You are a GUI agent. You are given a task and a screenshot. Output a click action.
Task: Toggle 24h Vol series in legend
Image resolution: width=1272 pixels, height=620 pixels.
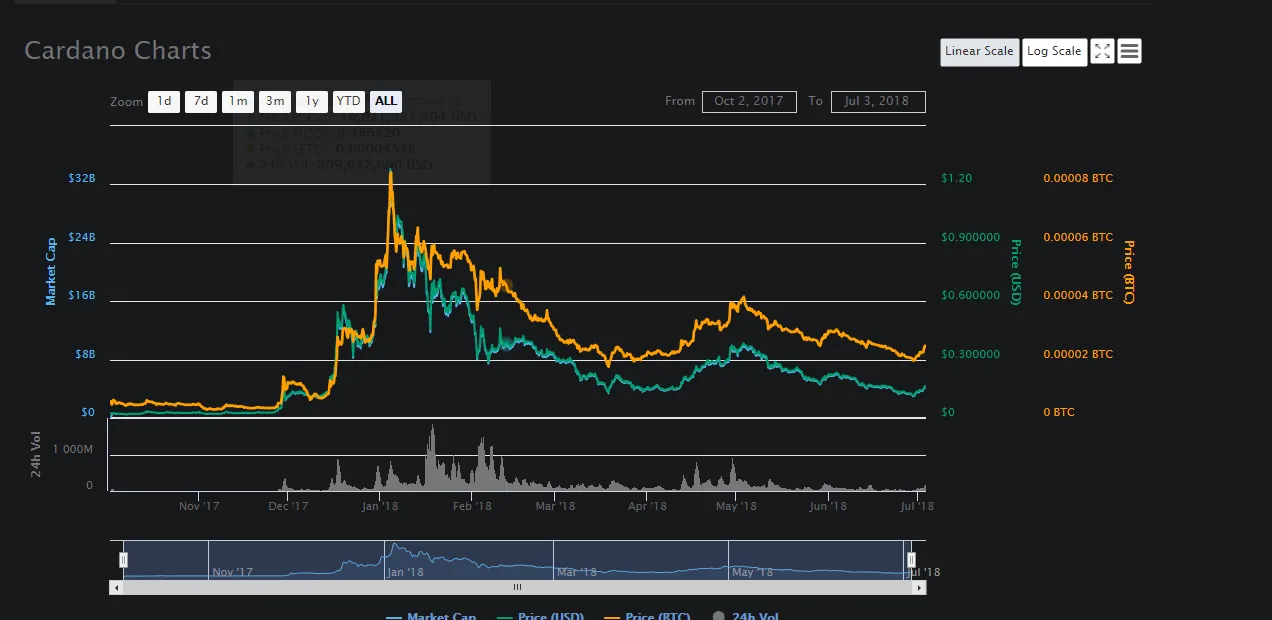pyautogui.click(x=745, y=616)
